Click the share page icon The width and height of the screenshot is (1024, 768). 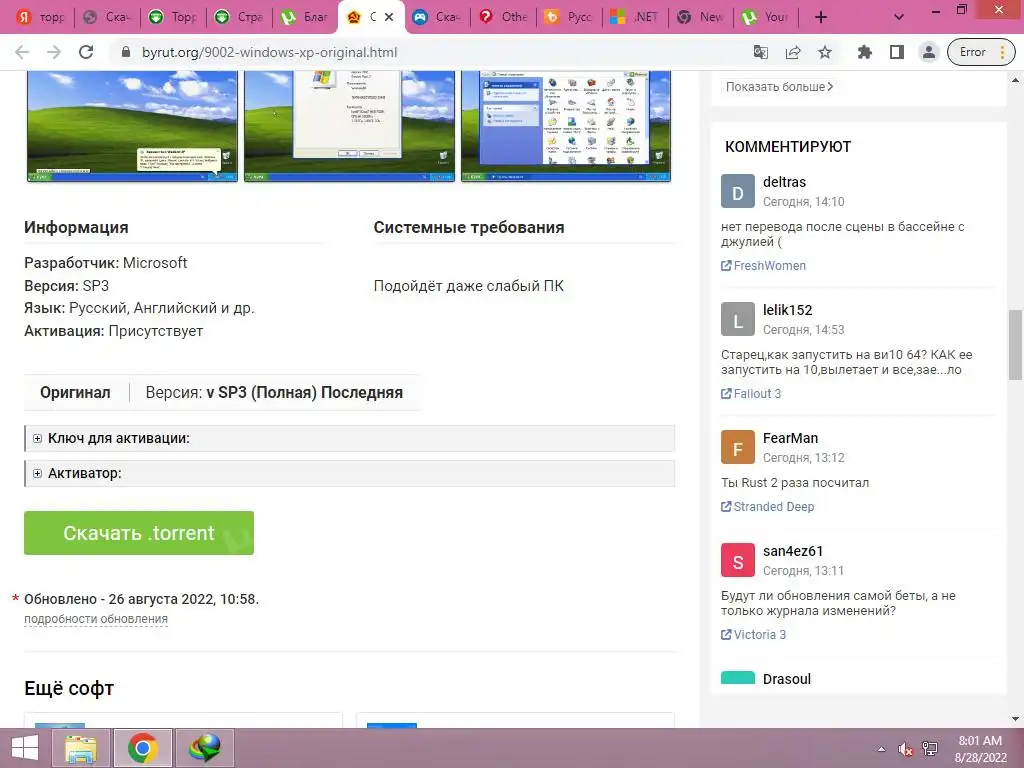tap(793, 52)
